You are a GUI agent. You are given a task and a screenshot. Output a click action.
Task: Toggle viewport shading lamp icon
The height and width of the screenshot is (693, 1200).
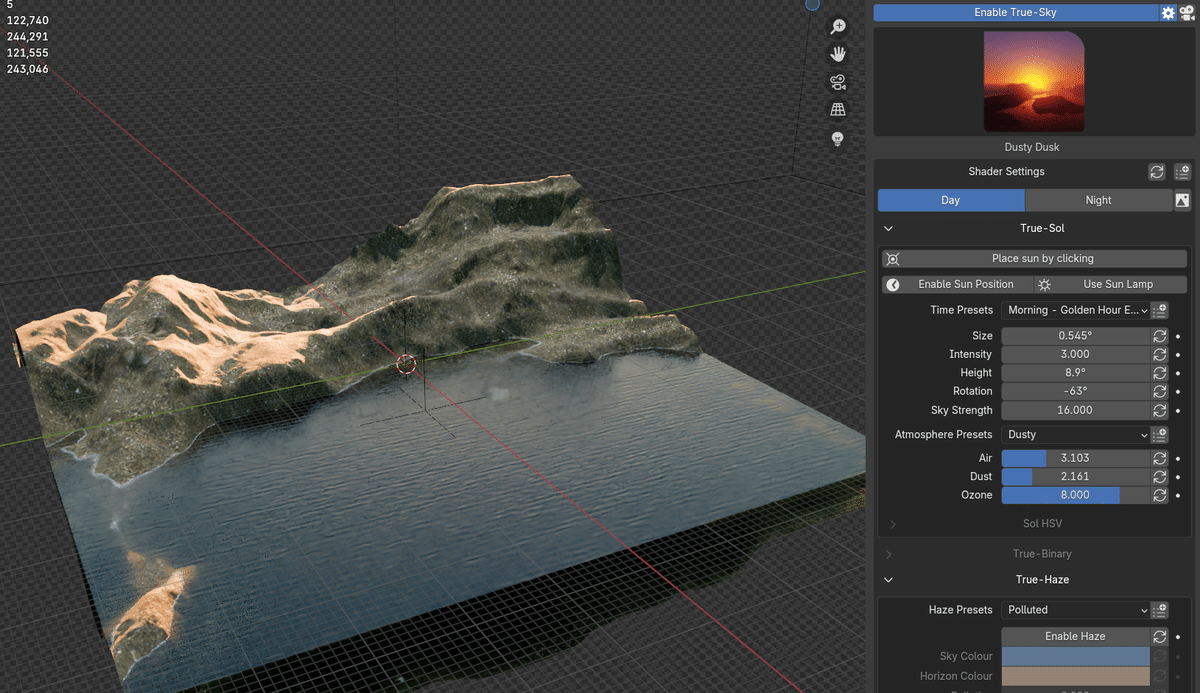838,139
